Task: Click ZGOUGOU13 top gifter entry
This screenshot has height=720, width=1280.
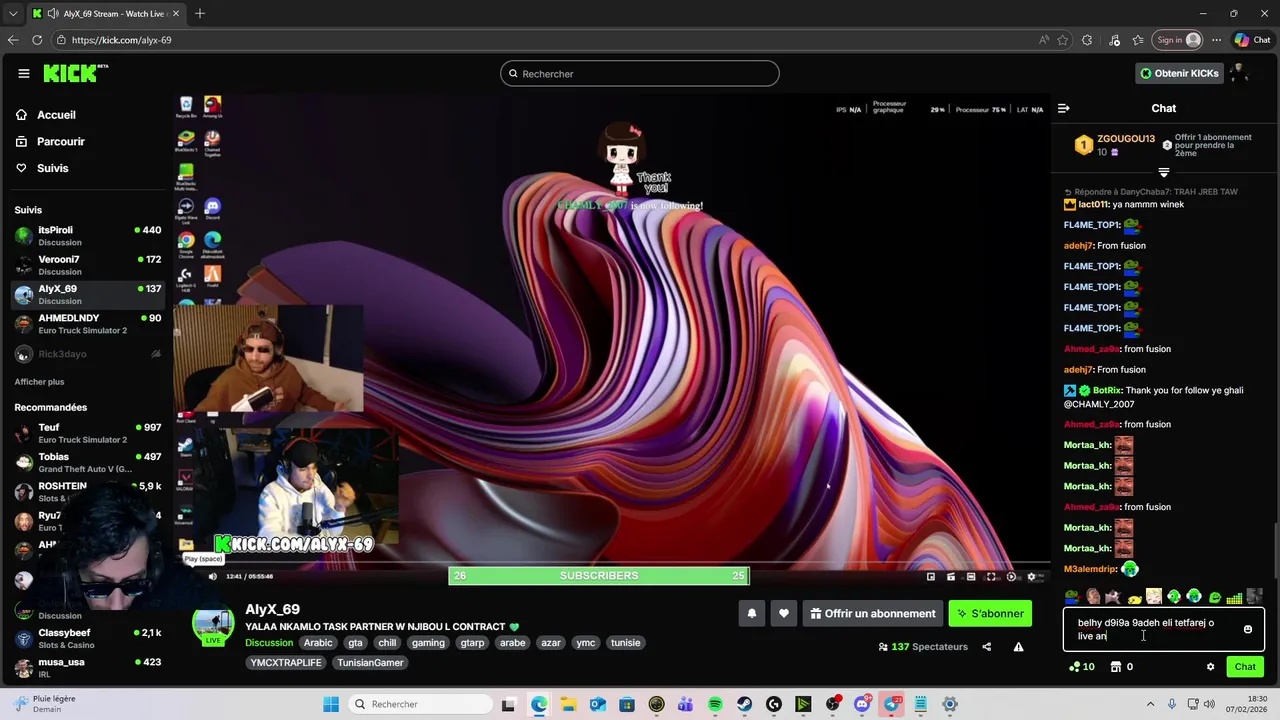Action: pyautogui.click(x=1114, y=145)
